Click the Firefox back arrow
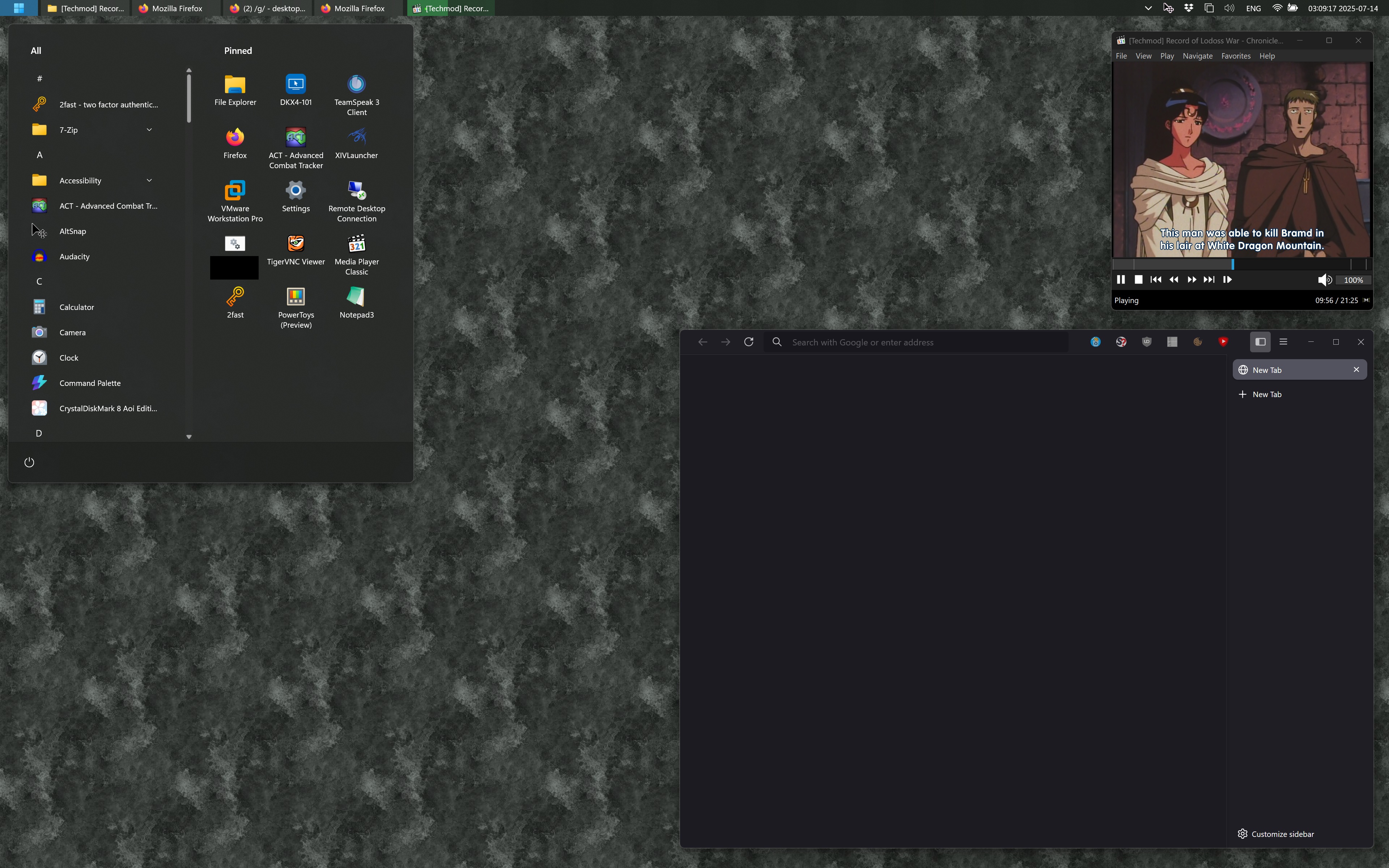Viewport: 1389px width, 868px height. pos(702,342)
